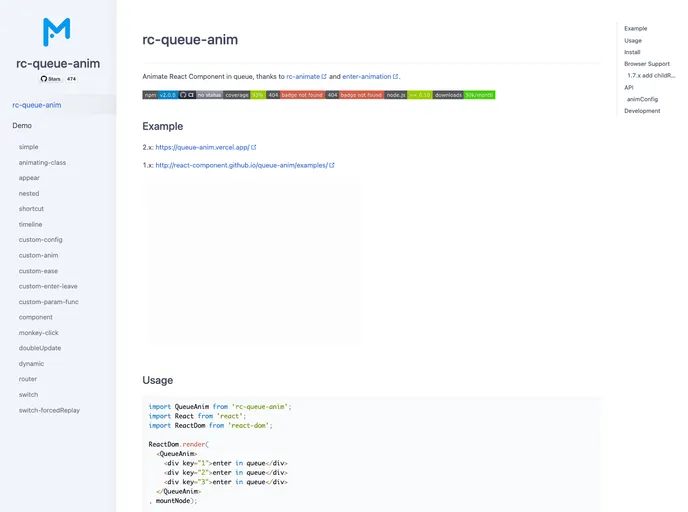Screen dimensions: 688x512
Task: Jump to Install in table of contents
Action: click(x=632, y=52)
